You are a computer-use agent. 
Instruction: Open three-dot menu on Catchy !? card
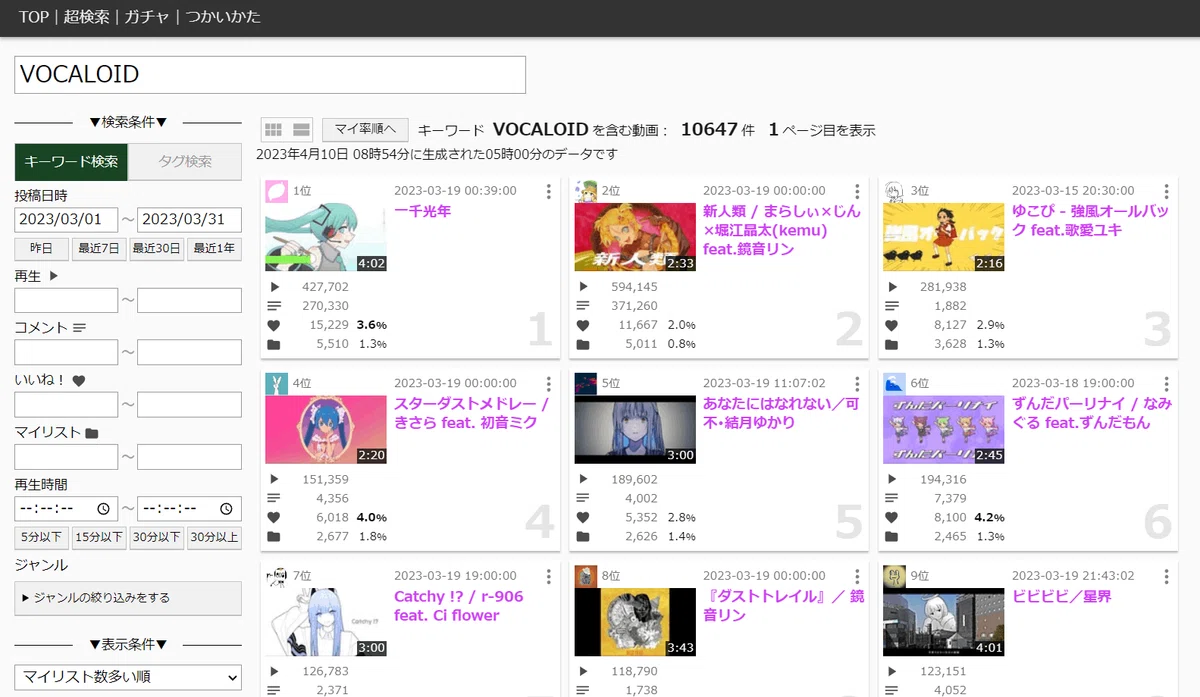[x=548, y=577]
